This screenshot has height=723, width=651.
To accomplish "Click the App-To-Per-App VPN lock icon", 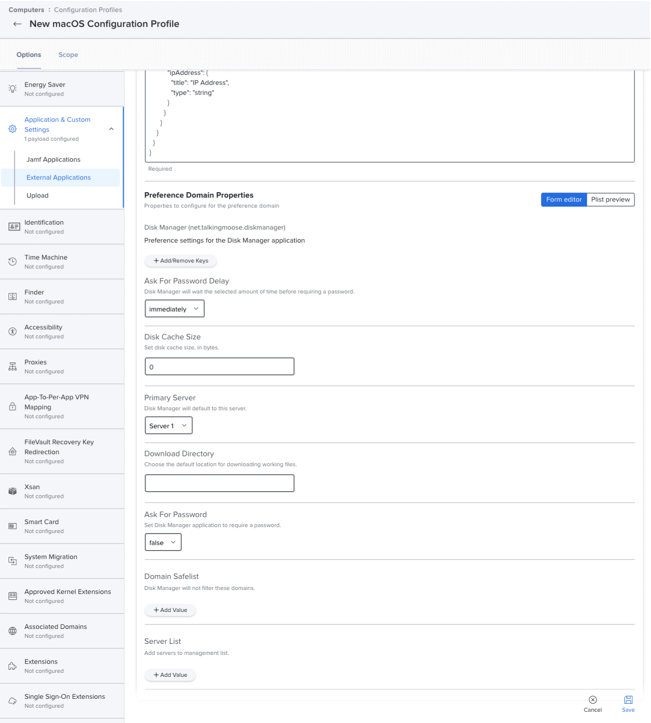I will pos(12,406).
